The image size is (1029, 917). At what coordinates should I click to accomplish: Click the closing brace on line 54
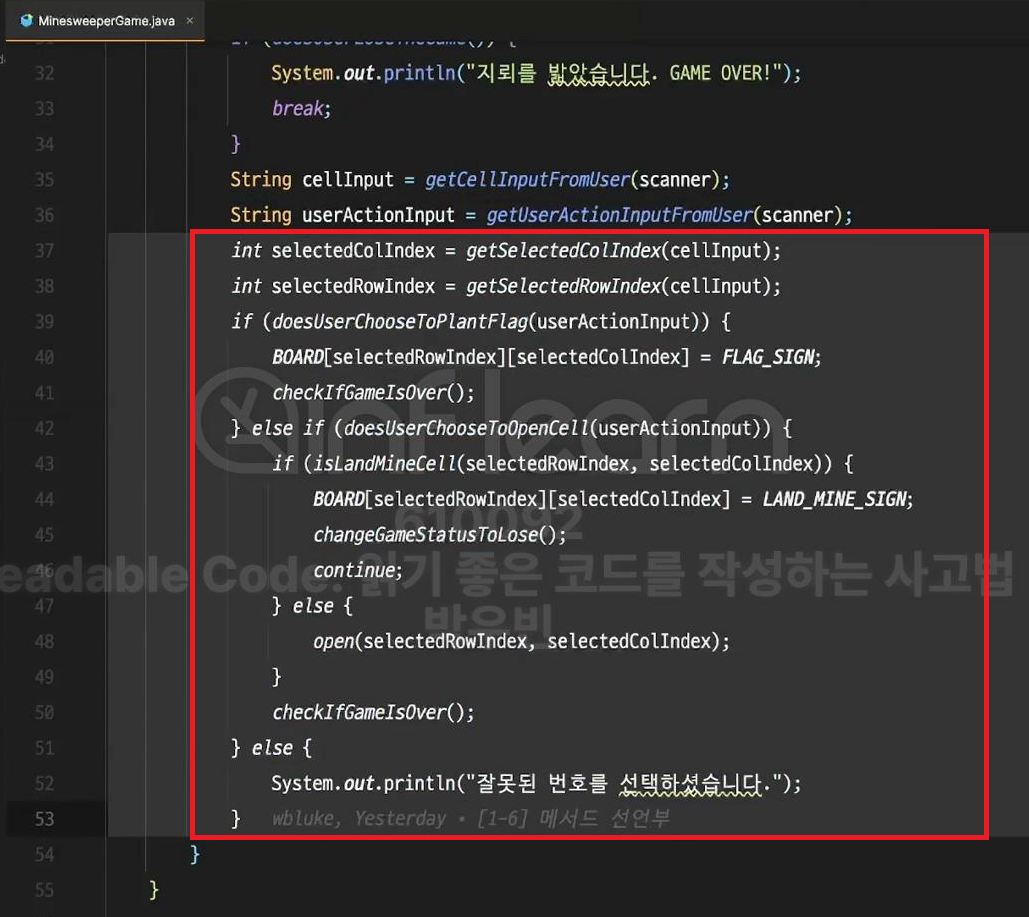click(x=194, y=855)
